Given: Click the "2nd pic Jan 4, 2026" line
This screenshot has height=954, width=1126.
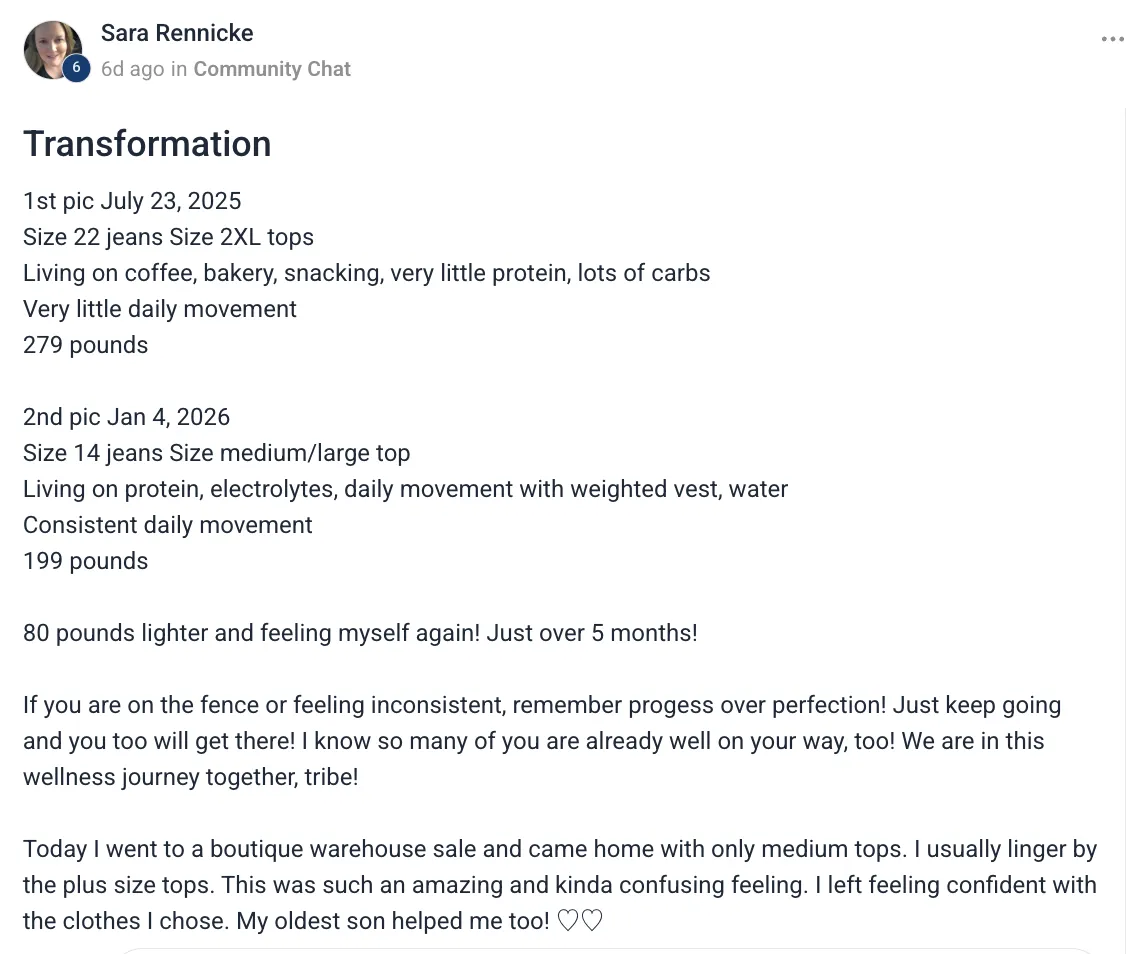Looking at the screenshot, I should point(126,417).
